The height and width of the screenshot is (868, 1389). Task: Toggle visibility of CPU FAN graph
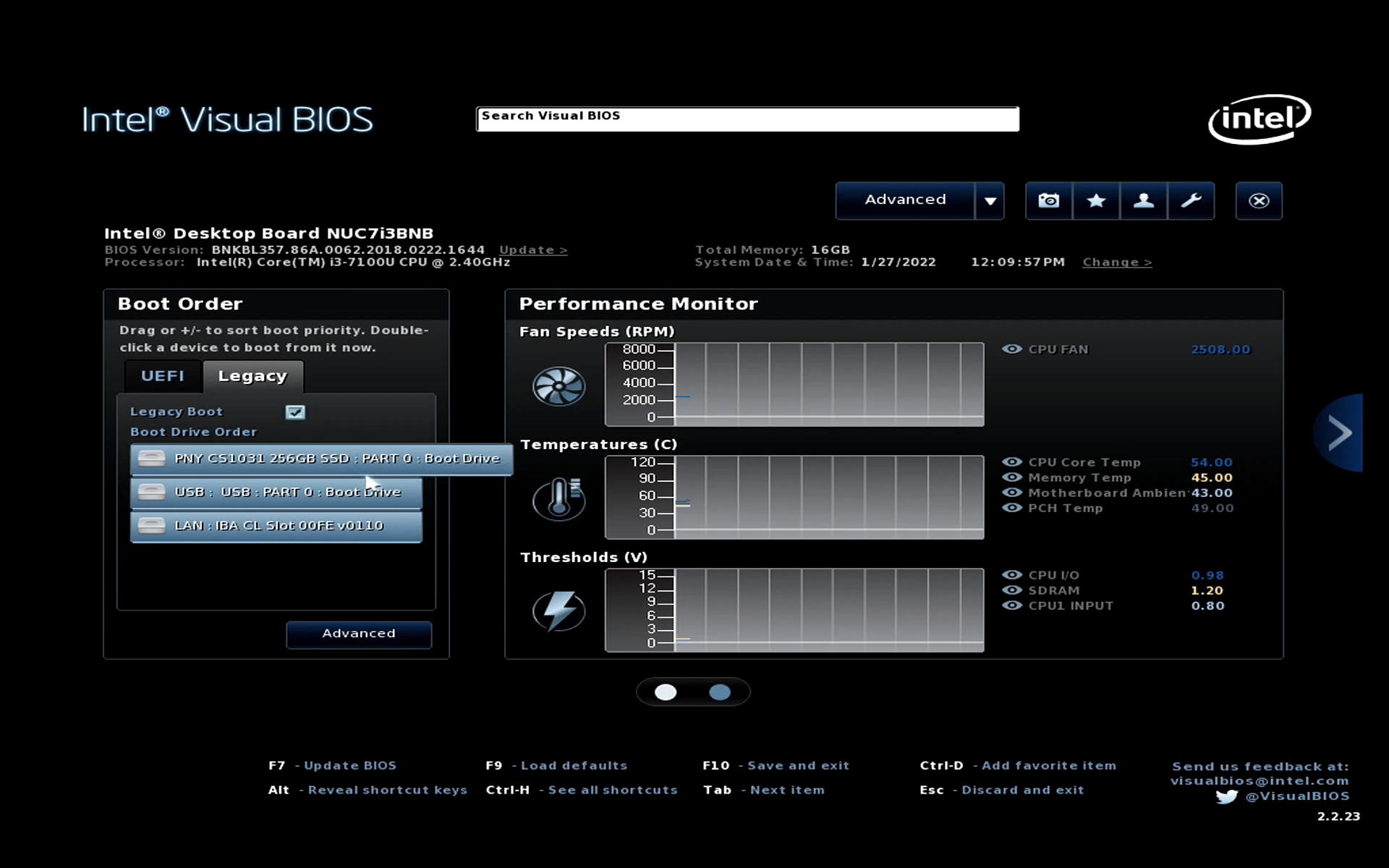click(1011, 349)
